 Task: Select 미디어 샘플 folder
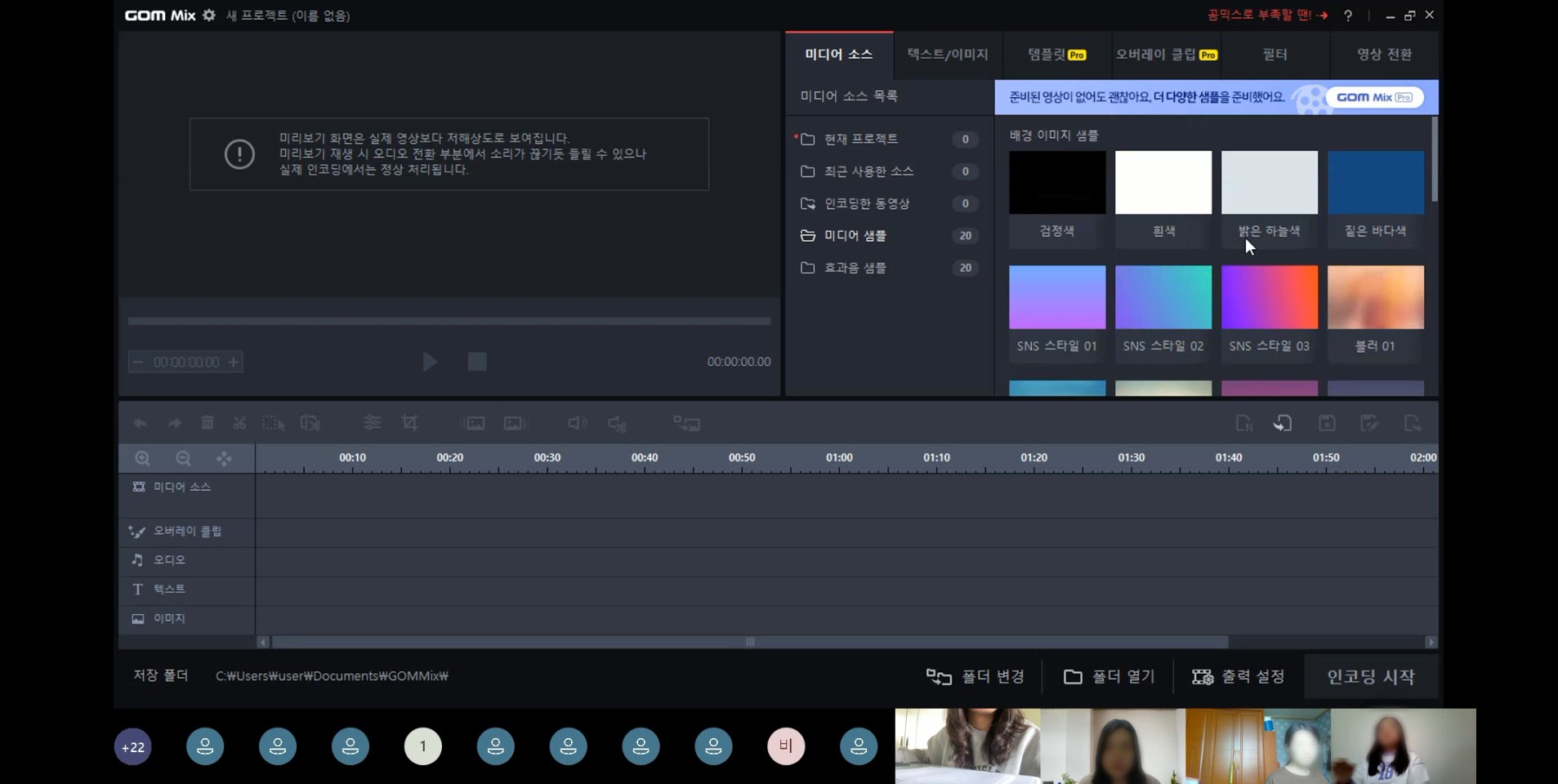[889, 235]
